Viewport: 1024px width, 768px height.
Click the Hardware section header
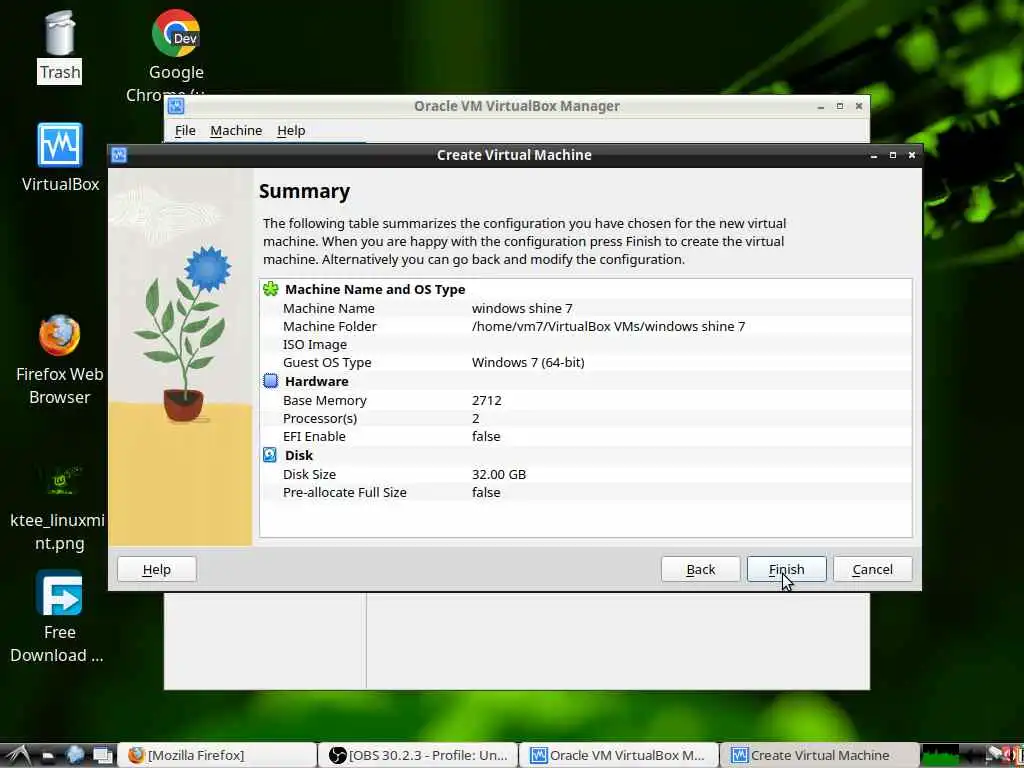[317, 381]
